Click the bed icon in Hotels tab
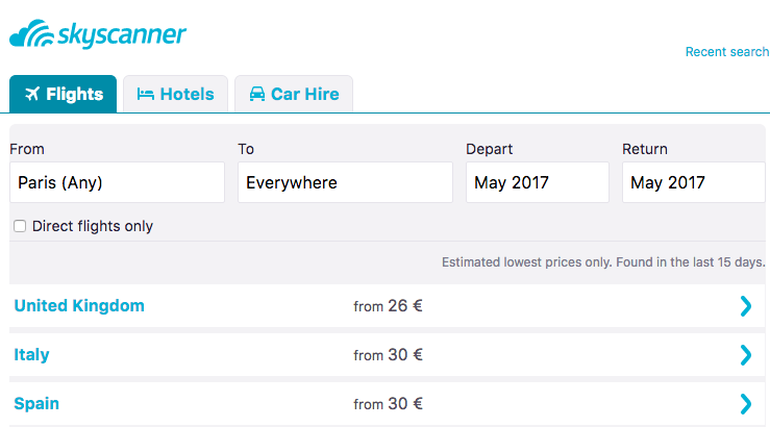Viewport: 770px width, 427px height. click(x=145, y=94)
